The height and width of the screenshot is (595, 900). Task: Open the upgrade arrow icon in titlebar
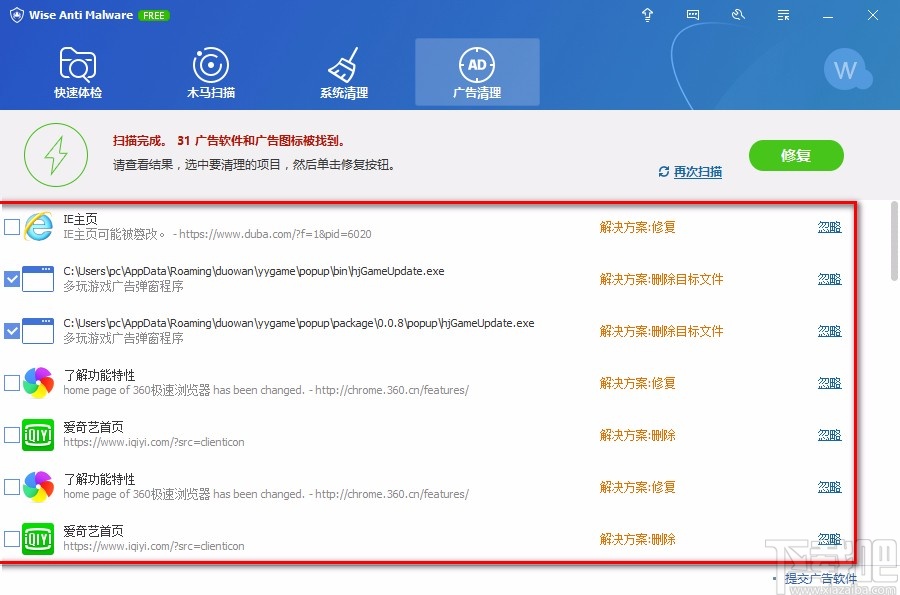[x=647, y=15]
